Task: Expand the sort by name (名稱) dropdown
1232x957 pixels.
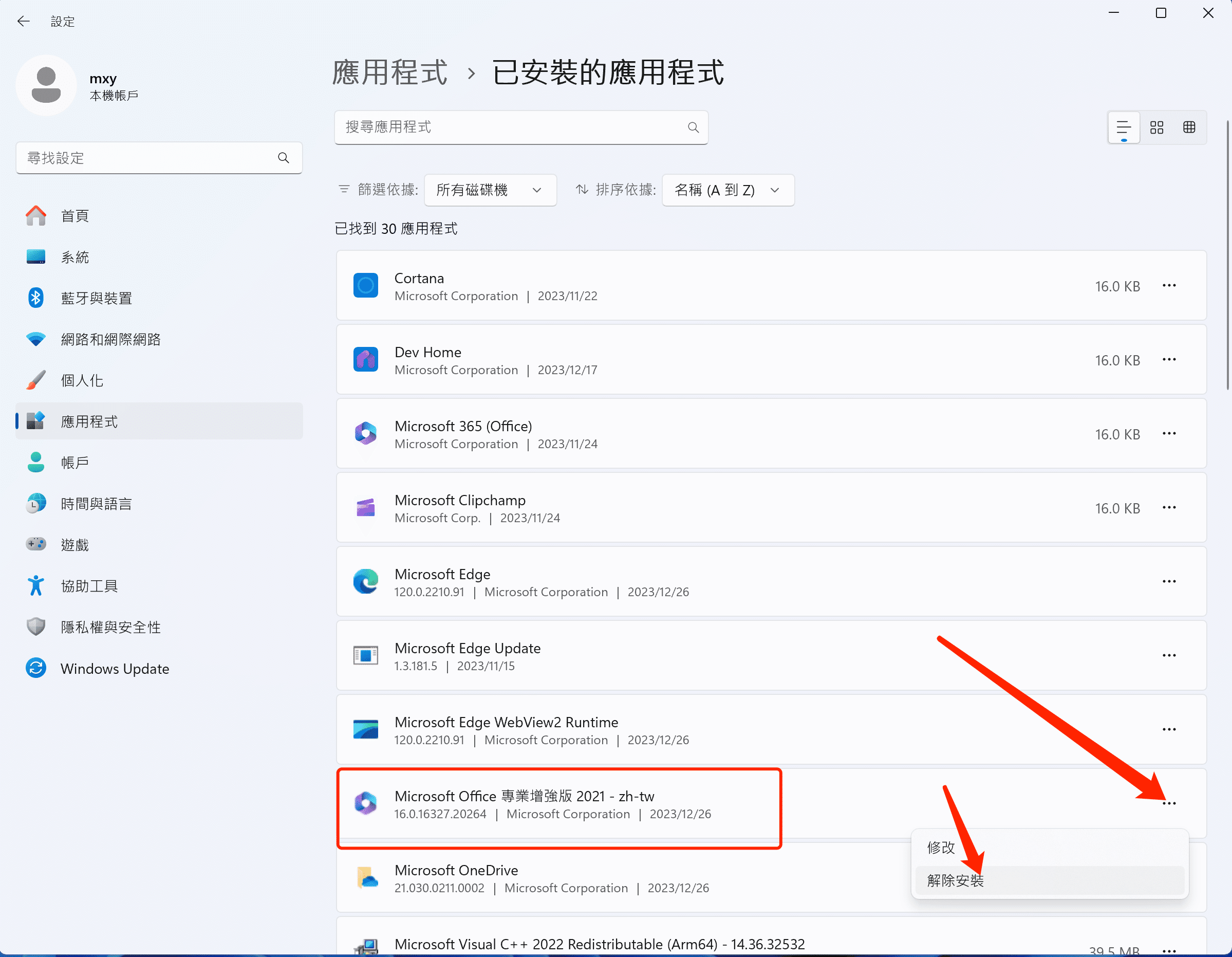Action: (x=727, y=190)
